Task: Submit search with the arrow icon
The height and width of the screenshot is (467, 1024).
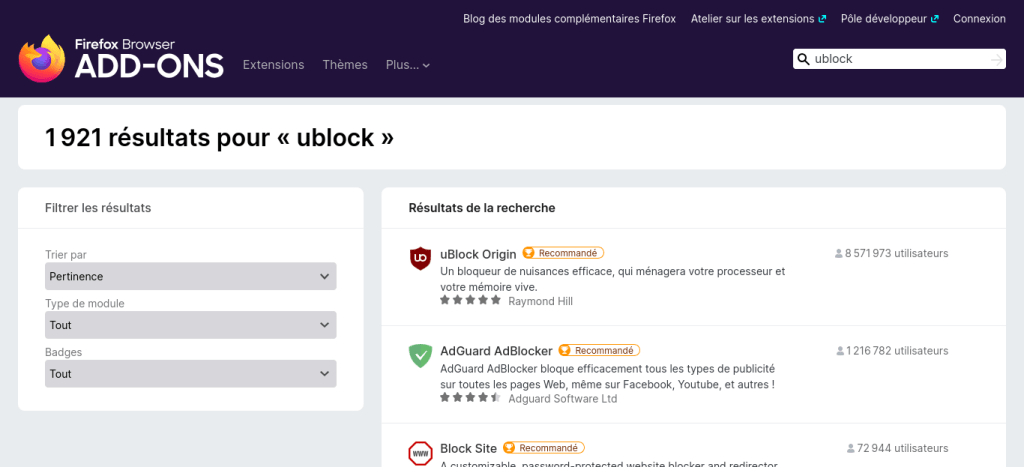Action: pyautogui.click(x=995, y=59)
